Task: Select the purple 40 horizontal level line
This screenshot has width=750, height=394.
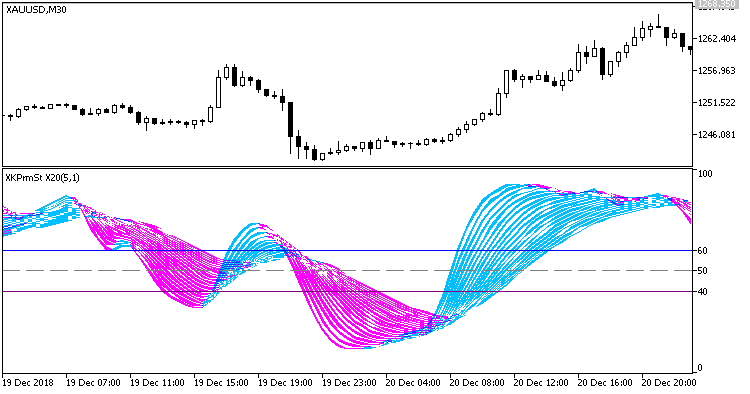Action: click(348, 292)
